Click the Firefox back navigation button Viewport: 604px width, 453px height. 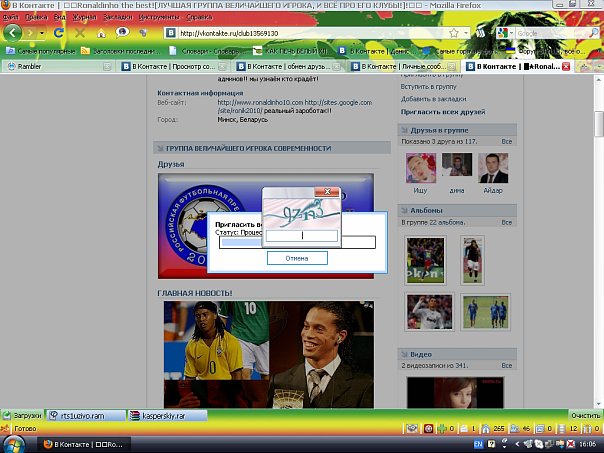[x=12, y=33]
